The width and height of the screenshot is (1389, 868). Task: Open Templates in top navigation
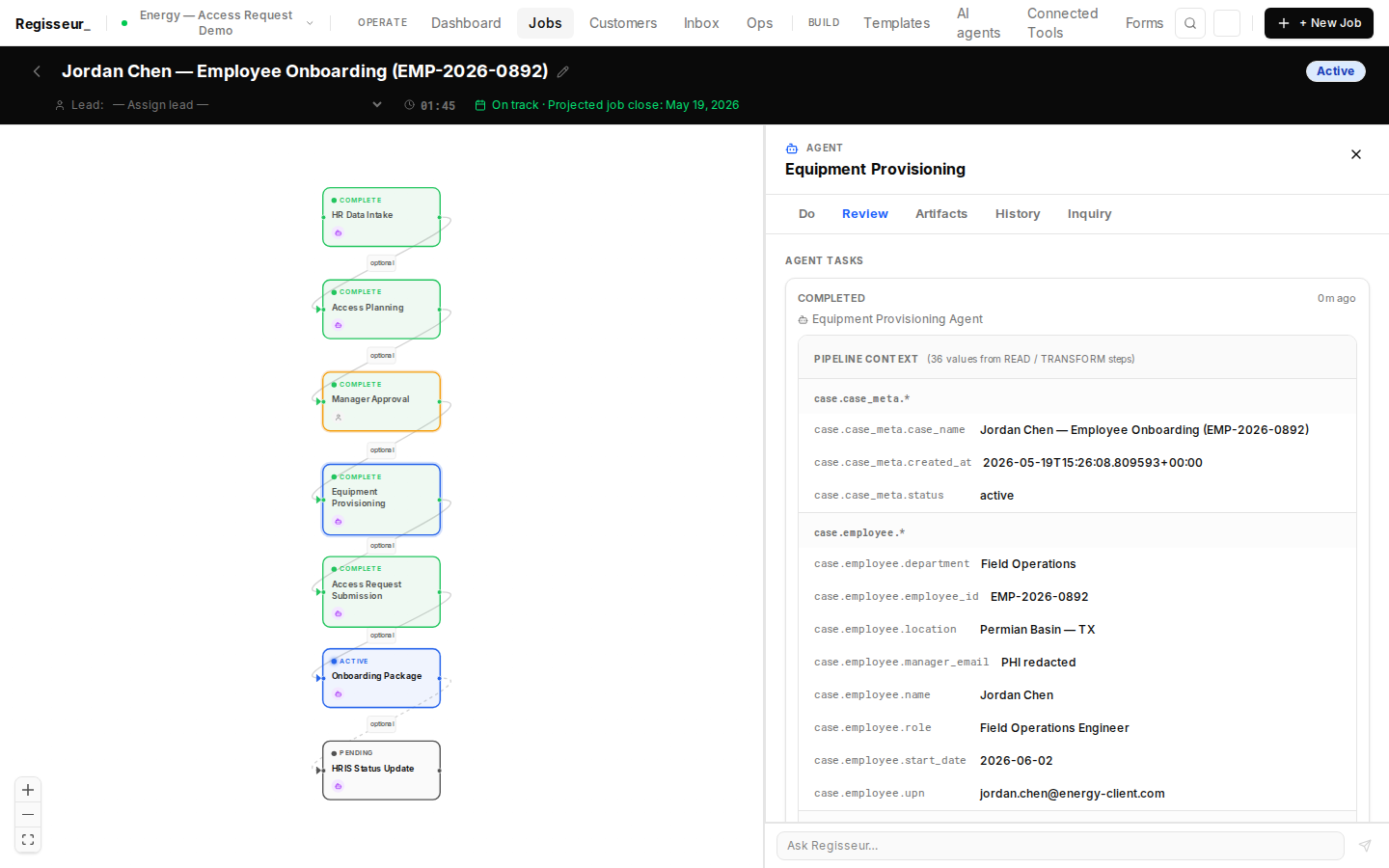(x=897, y=23)
